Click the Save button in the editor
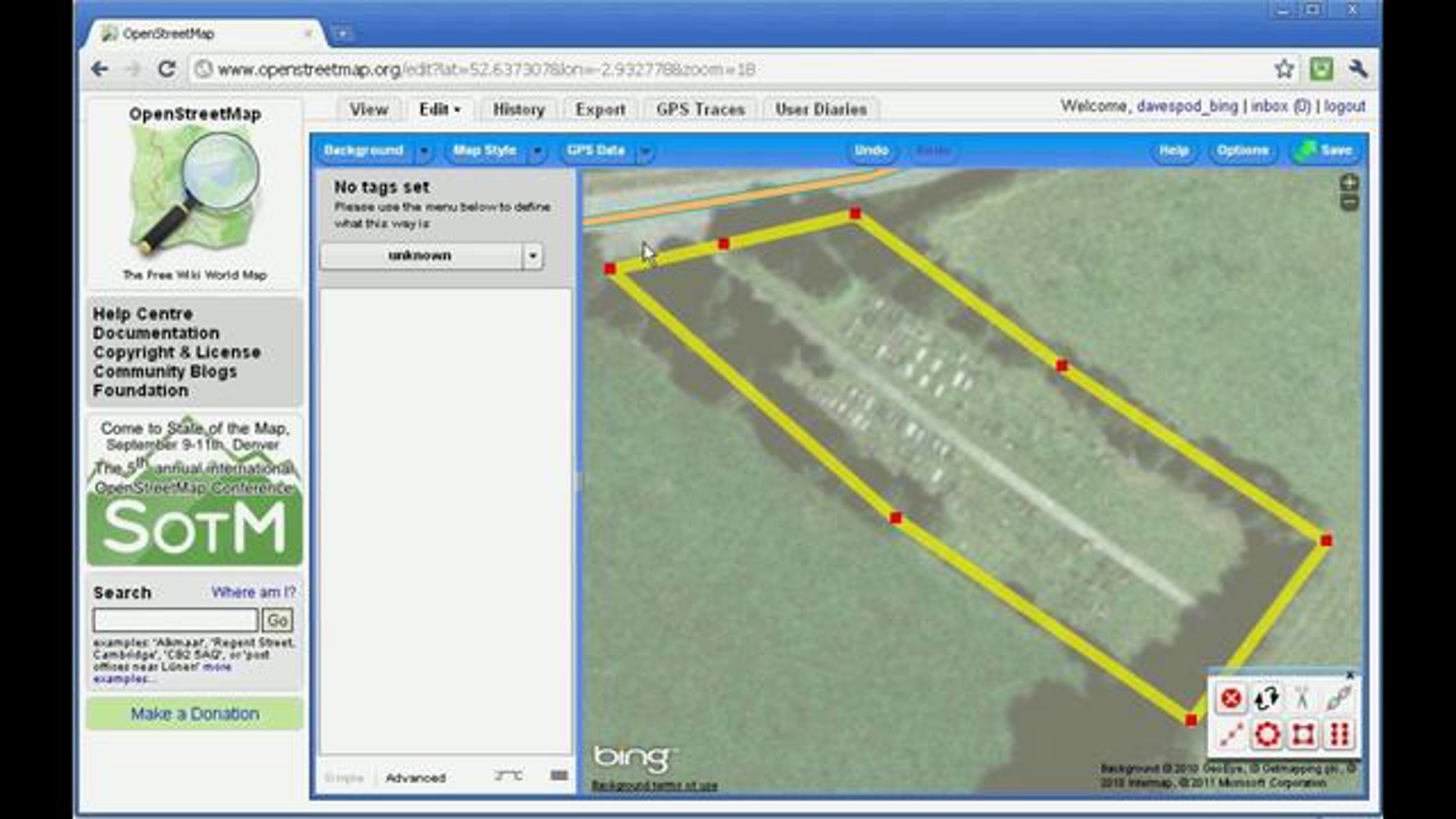 point(1326,151)
